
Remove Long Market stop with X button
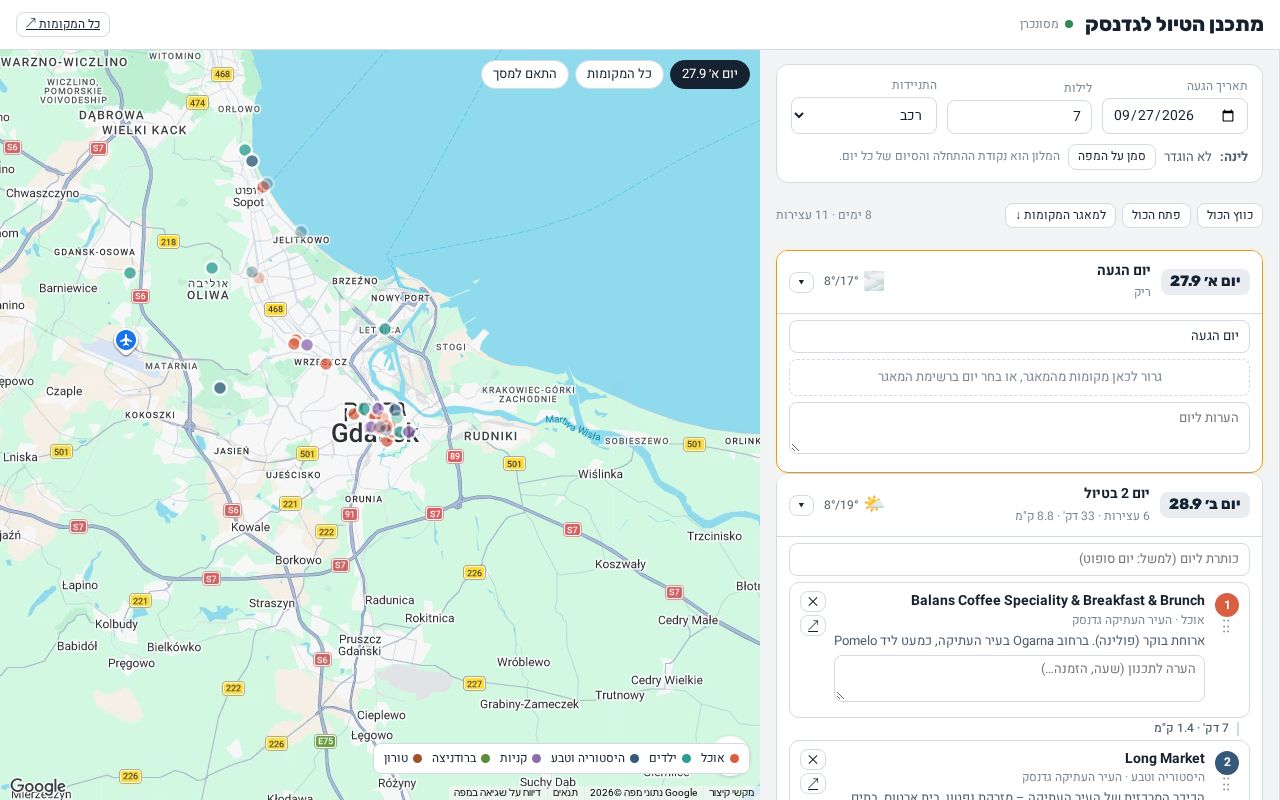pos(813,759)
